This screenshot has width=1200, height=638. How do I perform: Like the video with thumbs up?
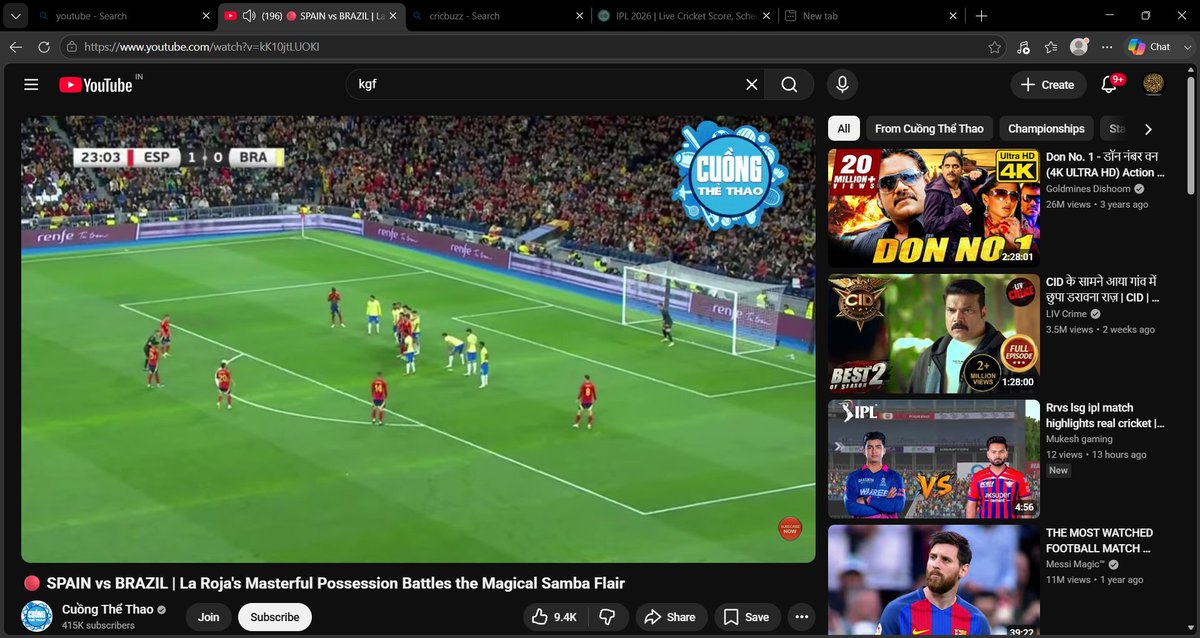coord(555,617)
